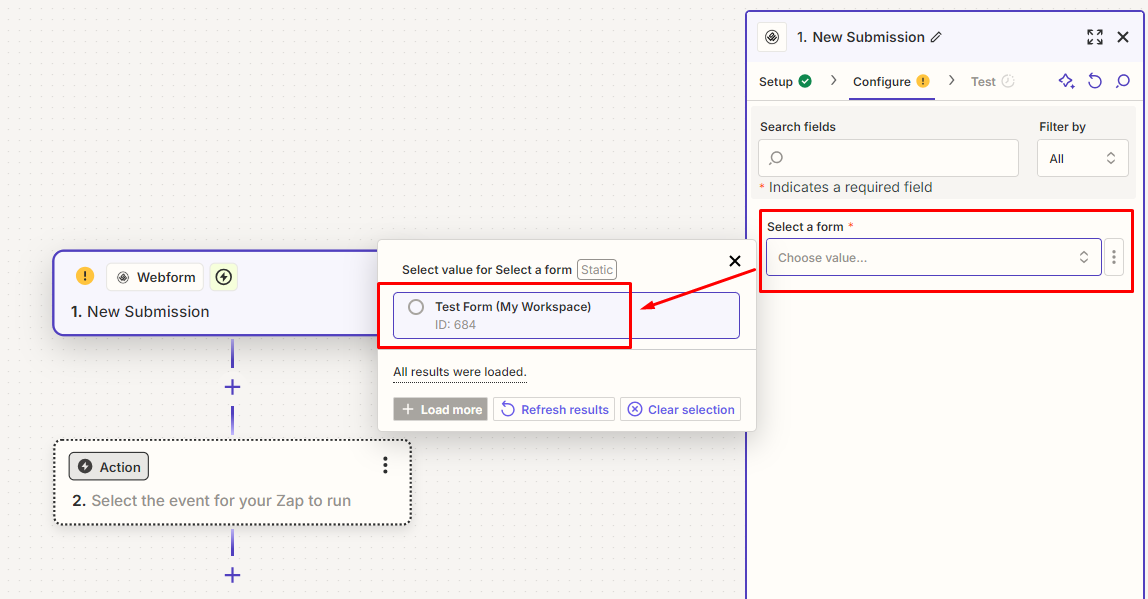The width and height of the screenshot is (1148, 599).
Task: Close the New Submission panel
Action: (x=1123, y=37)
